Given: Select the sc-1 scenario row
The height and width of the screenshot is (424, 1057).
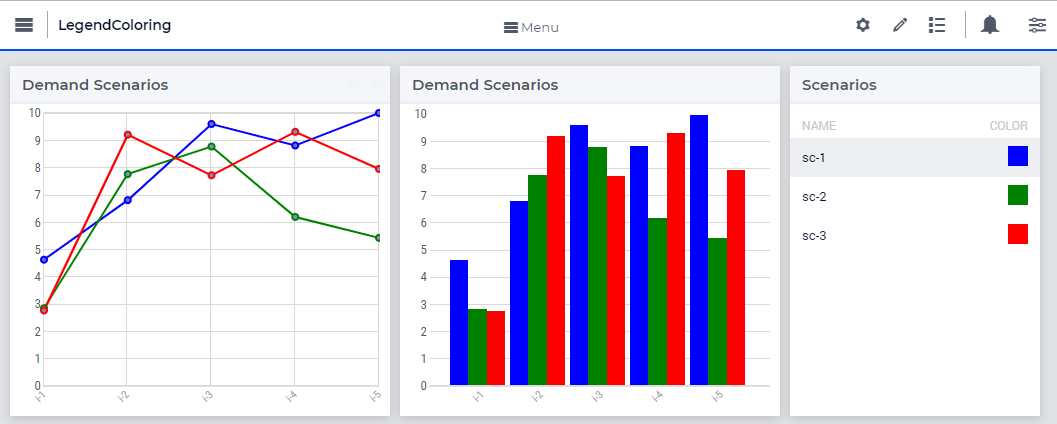Looking at the screenshot, I should [915, 158].
